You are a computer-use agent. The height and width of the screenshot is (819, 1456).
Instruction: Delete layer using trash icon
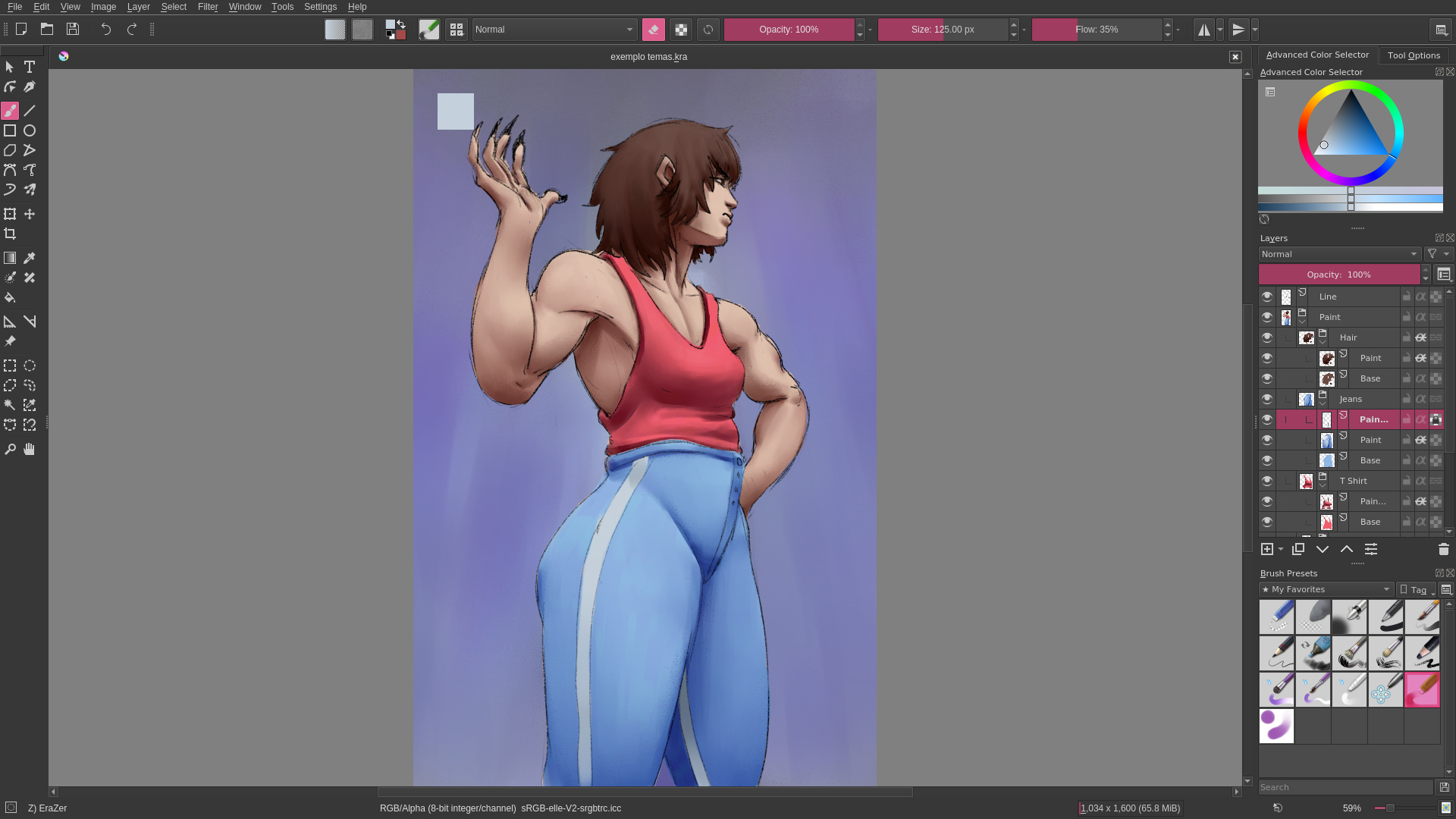pos(1443,549)
